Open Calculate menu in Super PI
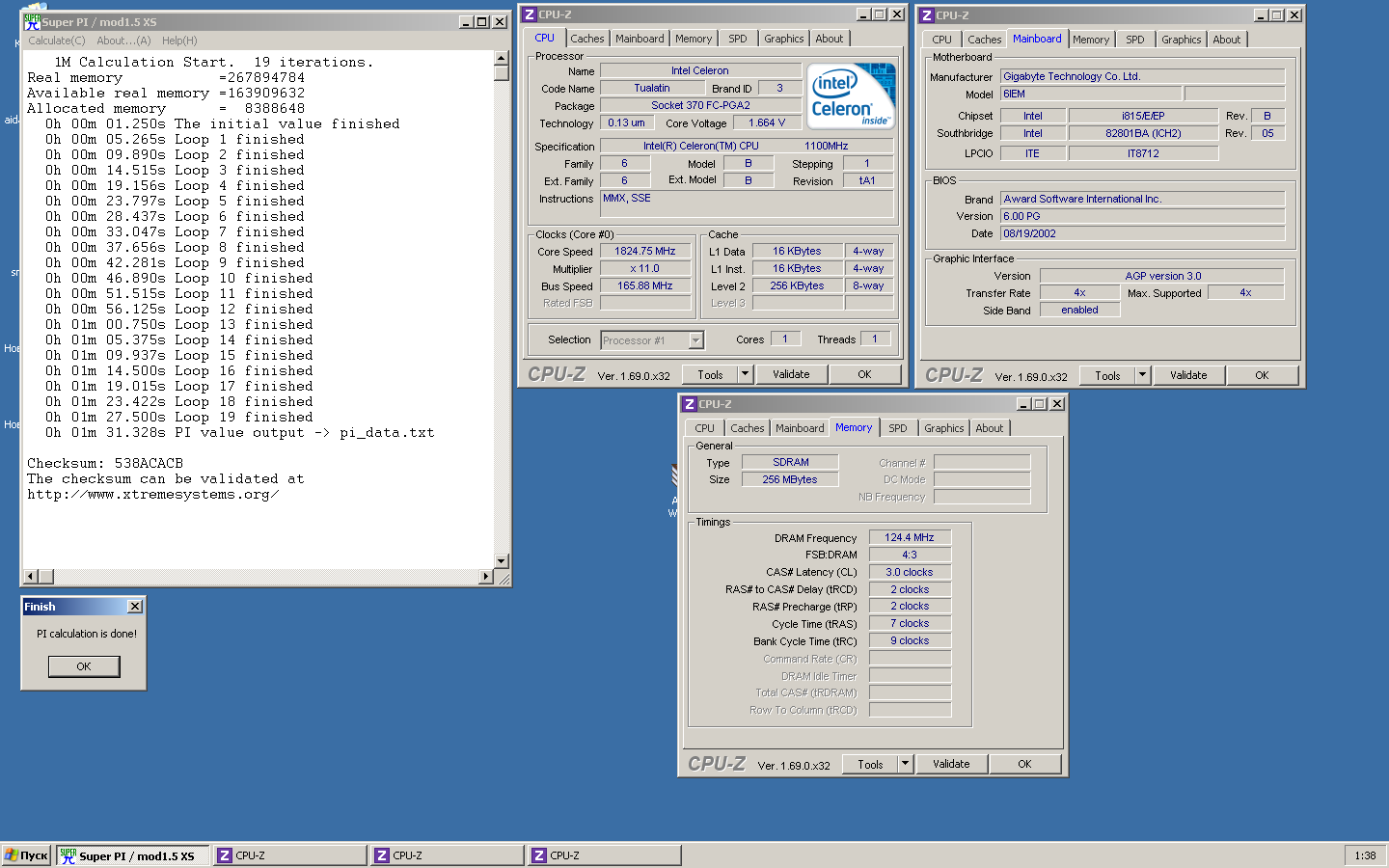The width and height of the screenshot is (1389, 868). (57, 41)
